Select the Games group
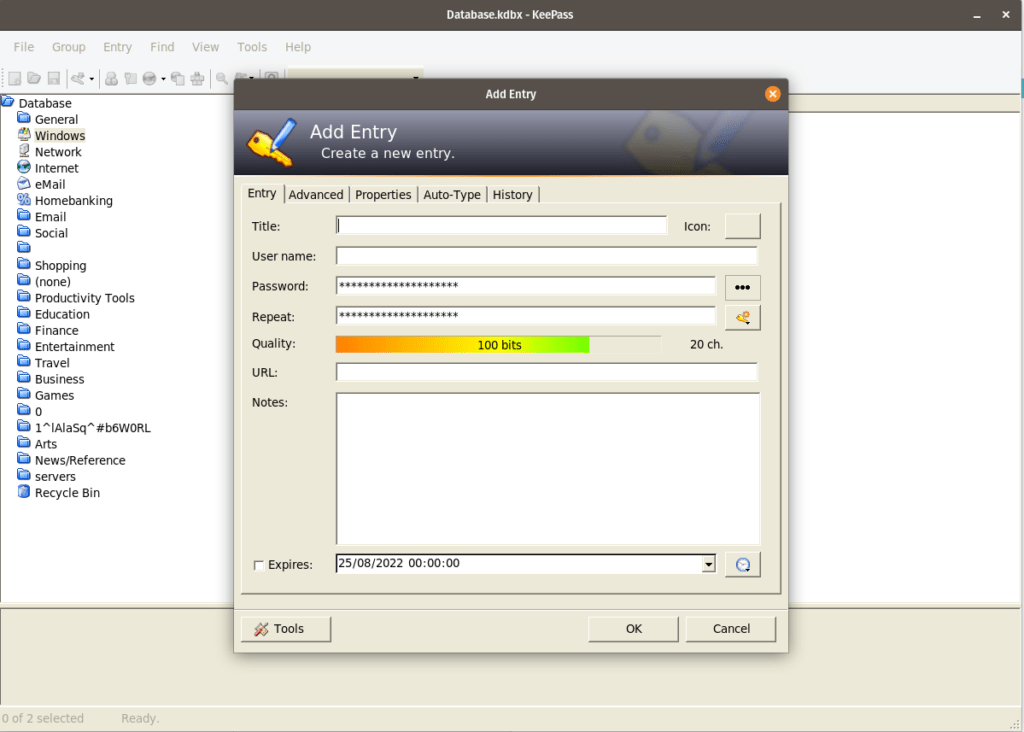The height and width of the screenshot is (732, 1024). pos(54,396)
